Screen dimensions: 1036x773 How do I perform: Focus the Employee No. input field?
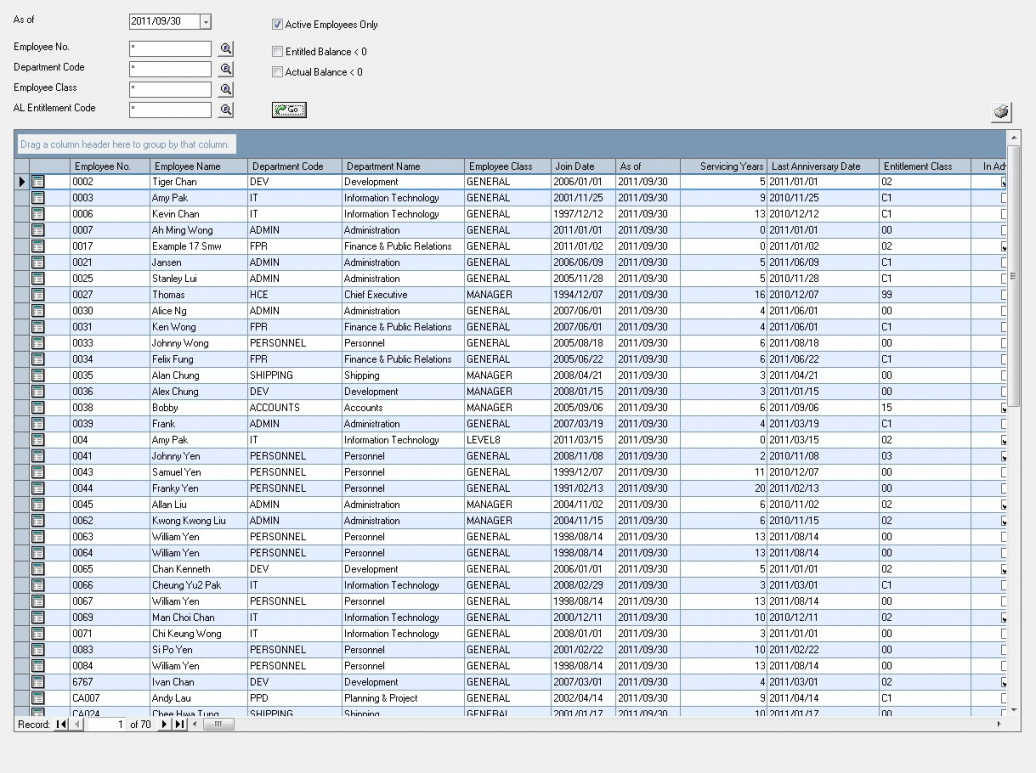coord(170,49)
